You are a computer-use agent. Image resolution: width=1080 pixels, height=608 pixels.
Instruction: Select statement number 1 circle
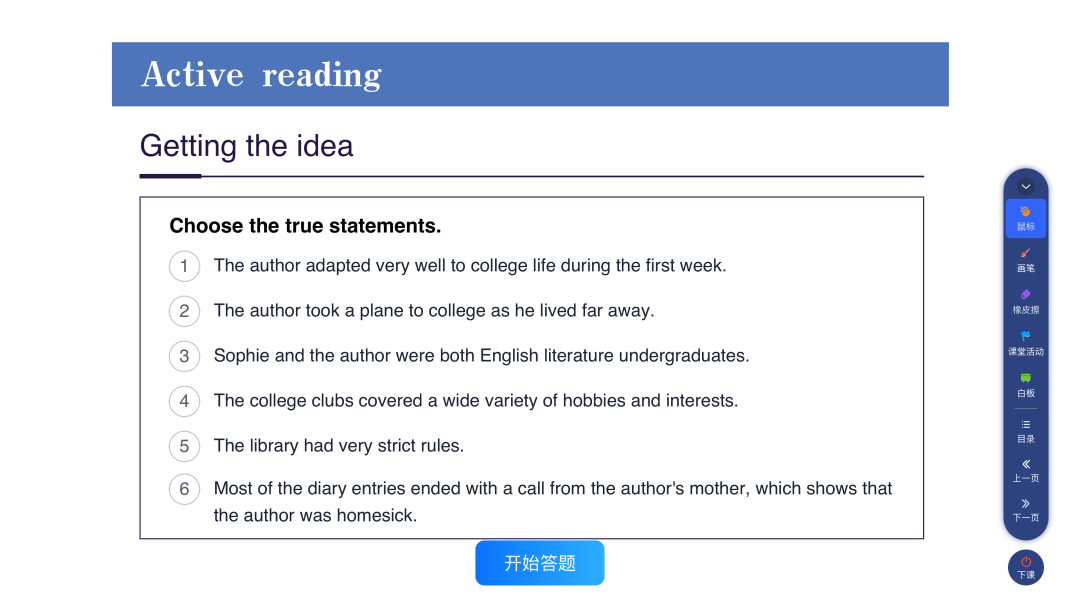[185, 266]
